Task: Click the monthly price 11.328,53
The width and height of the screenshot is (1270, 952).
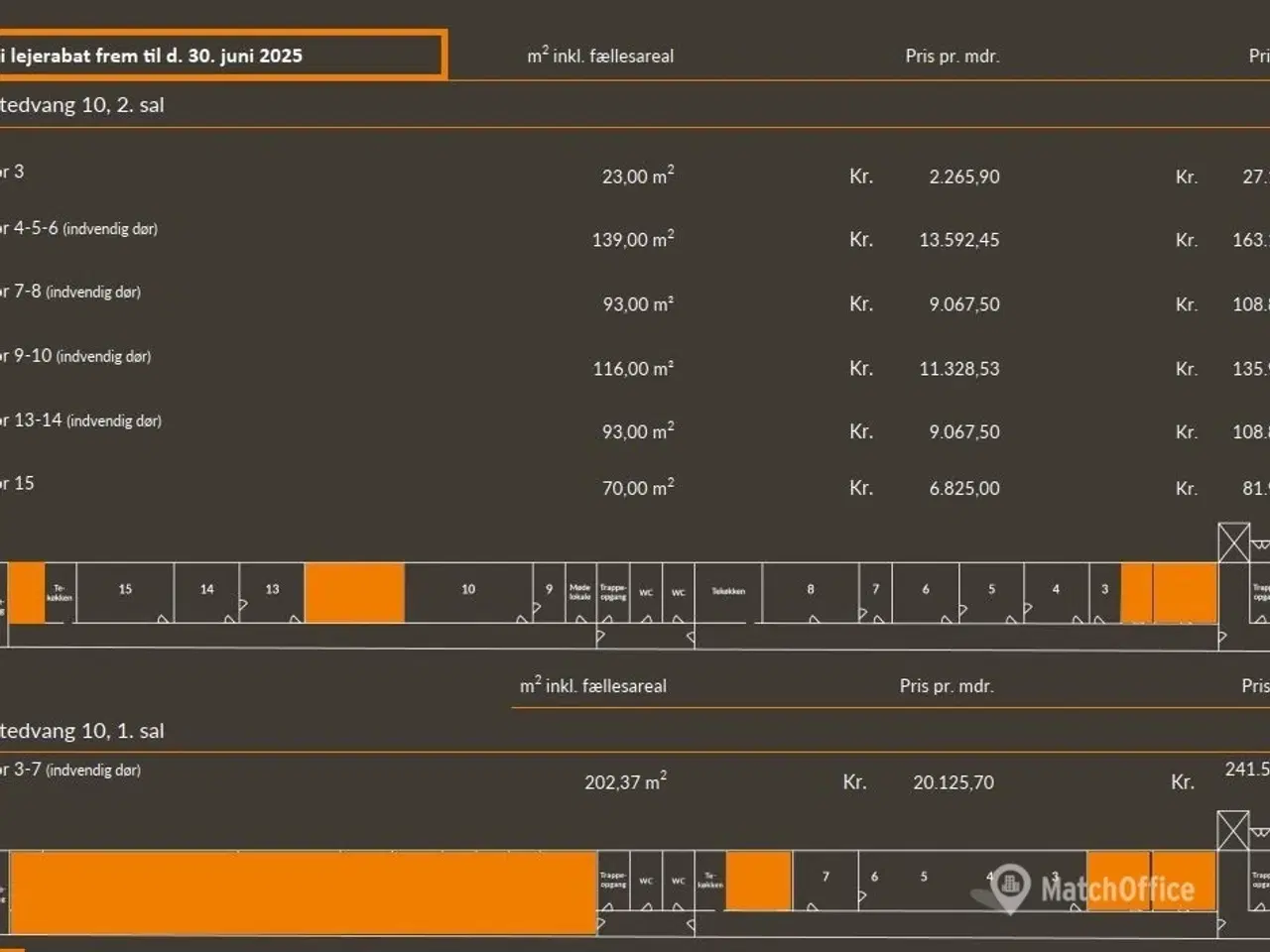Action: (959, 369)
